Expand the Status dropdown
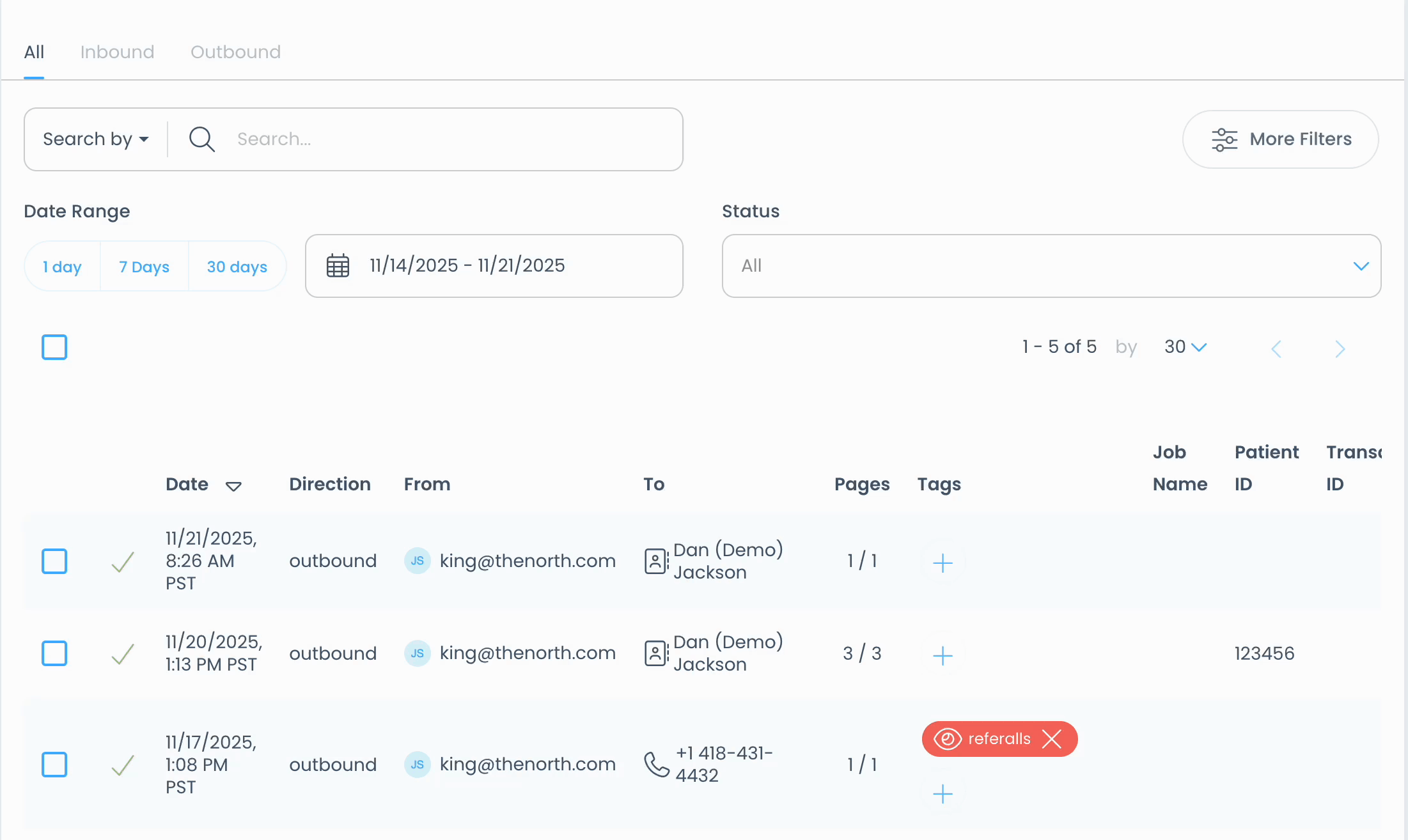 coord(1051,266)
